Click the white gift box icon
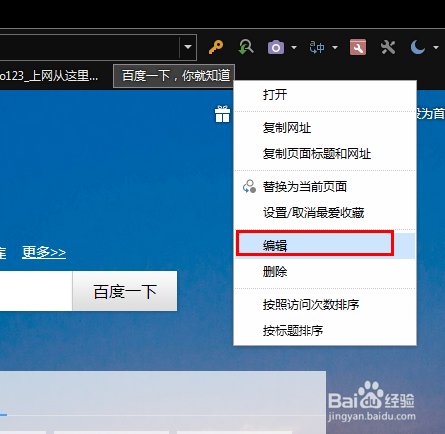 coord(222,114)
